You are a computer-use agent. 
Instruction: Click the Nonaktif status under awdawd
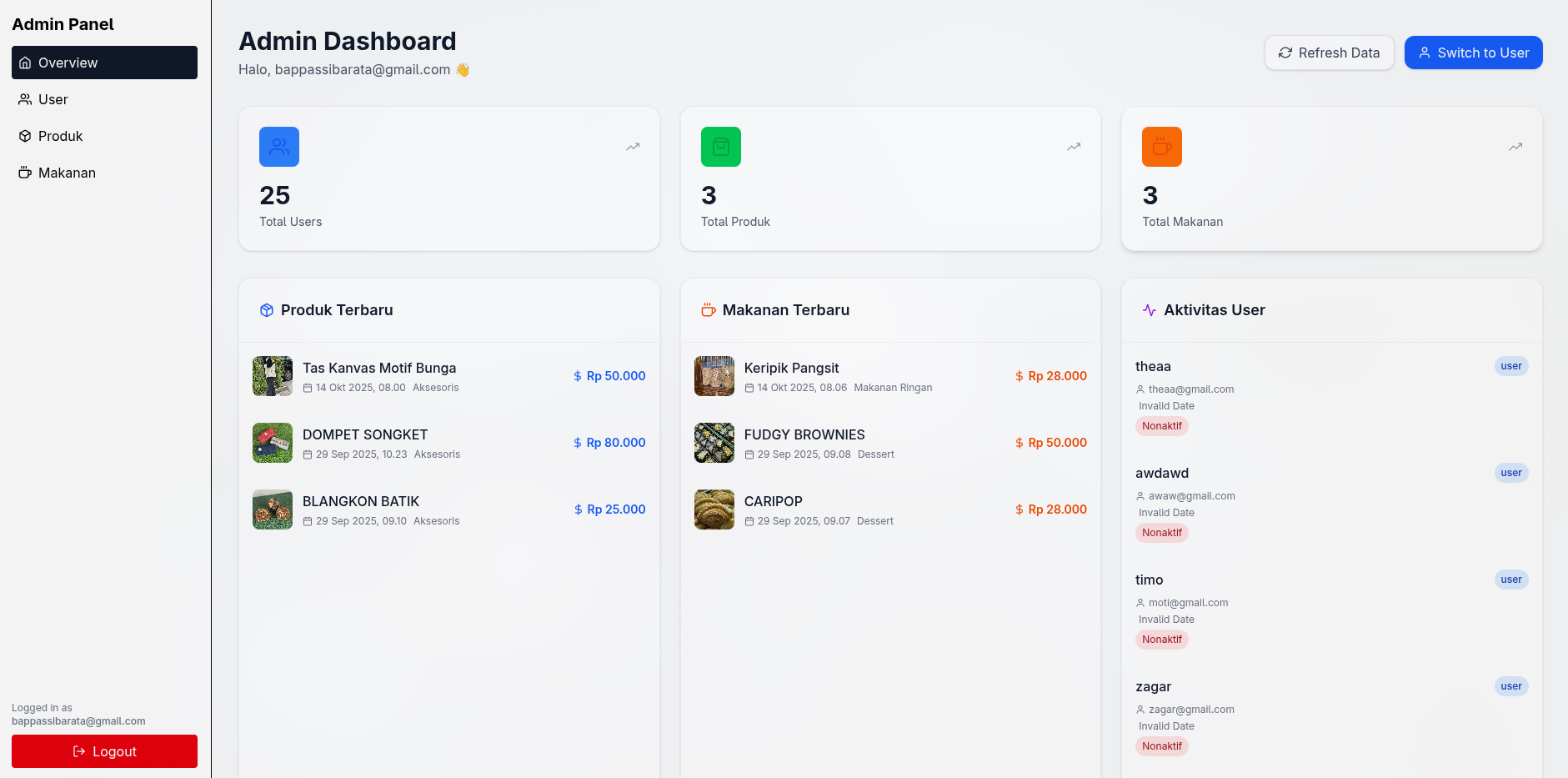pos(1162,533)
